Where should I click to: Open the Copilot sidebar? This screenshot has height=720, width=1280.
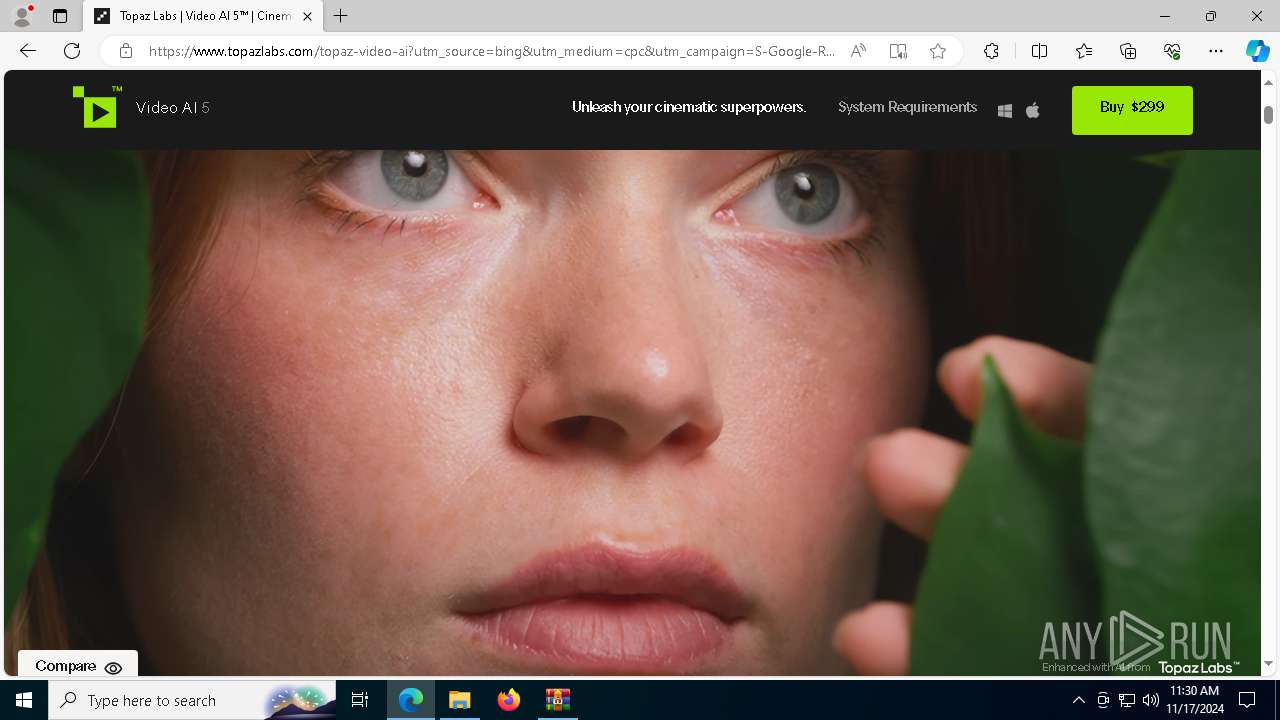click(x=1257, y=51)
